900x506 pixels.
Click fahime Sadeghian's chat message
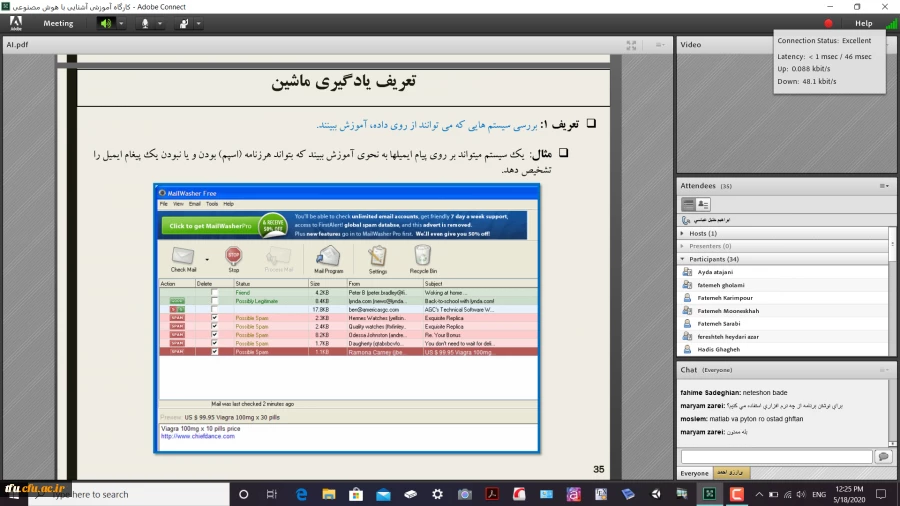734,393
